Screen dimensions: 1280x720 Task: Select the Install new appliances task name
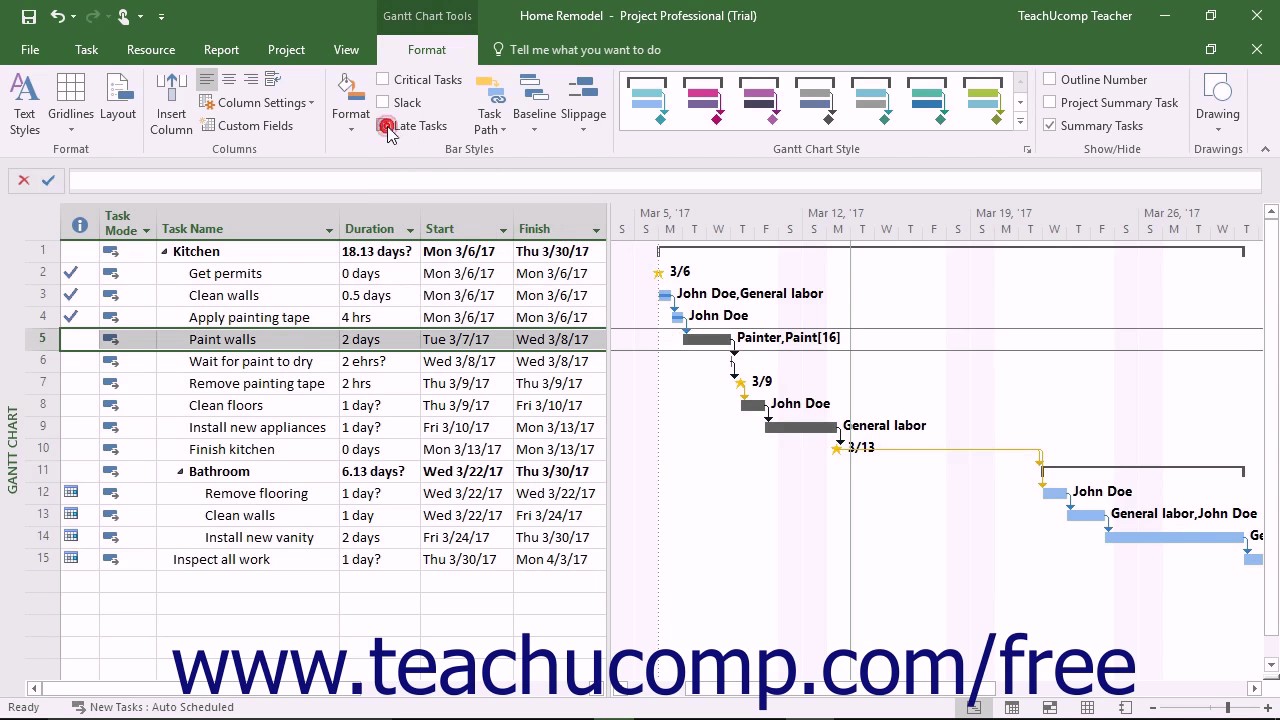point(257,427)
